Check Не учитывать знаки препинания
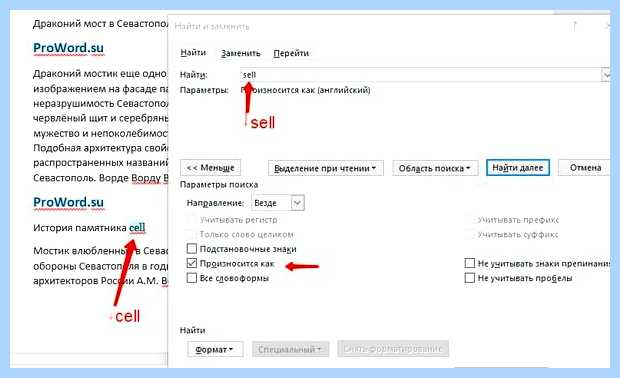 (470, 263)
